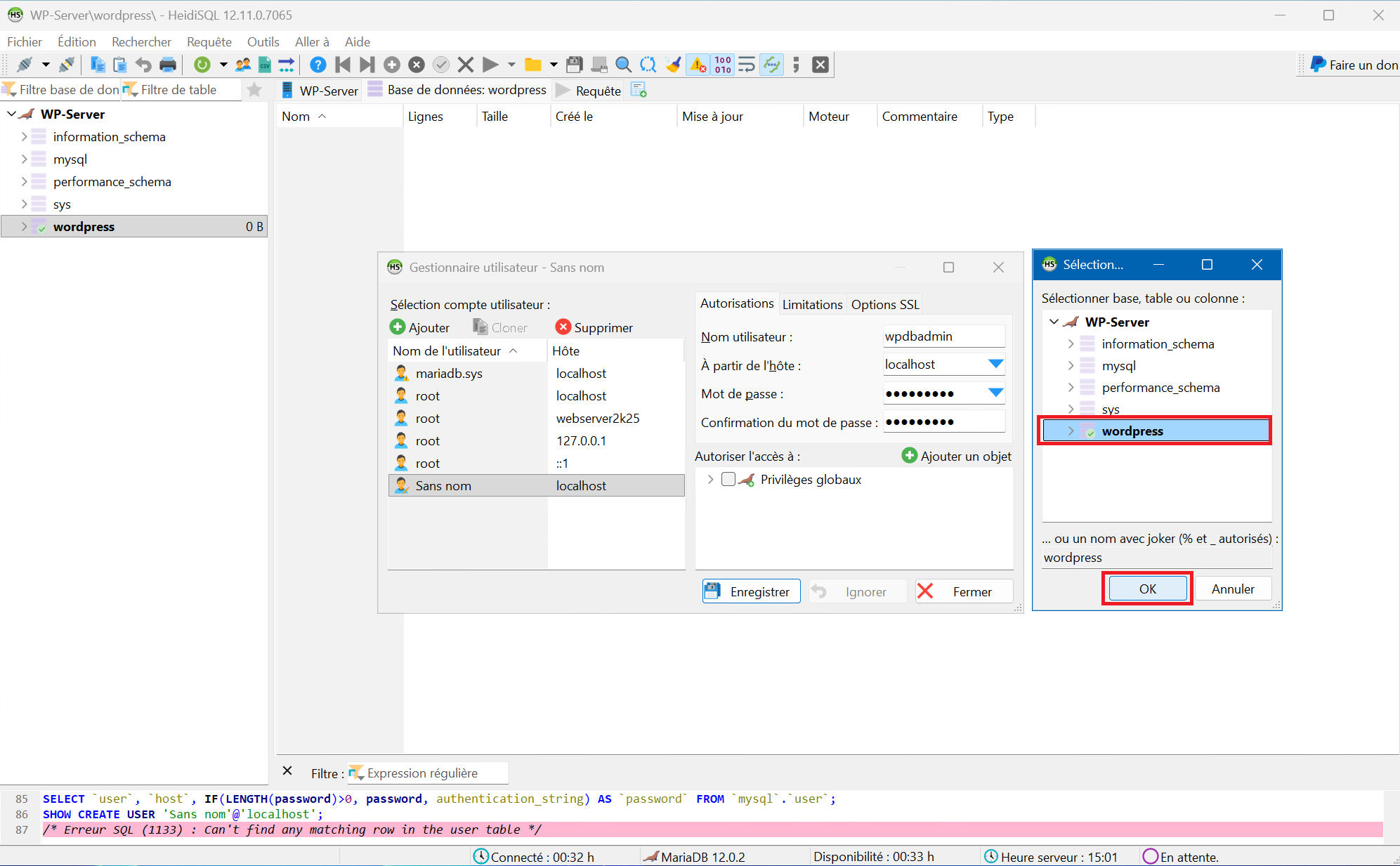Click the green refresh toolbar icon
Image resolution: width=1400 pixels, height=866 pixels.
click(x=202, y=65)
